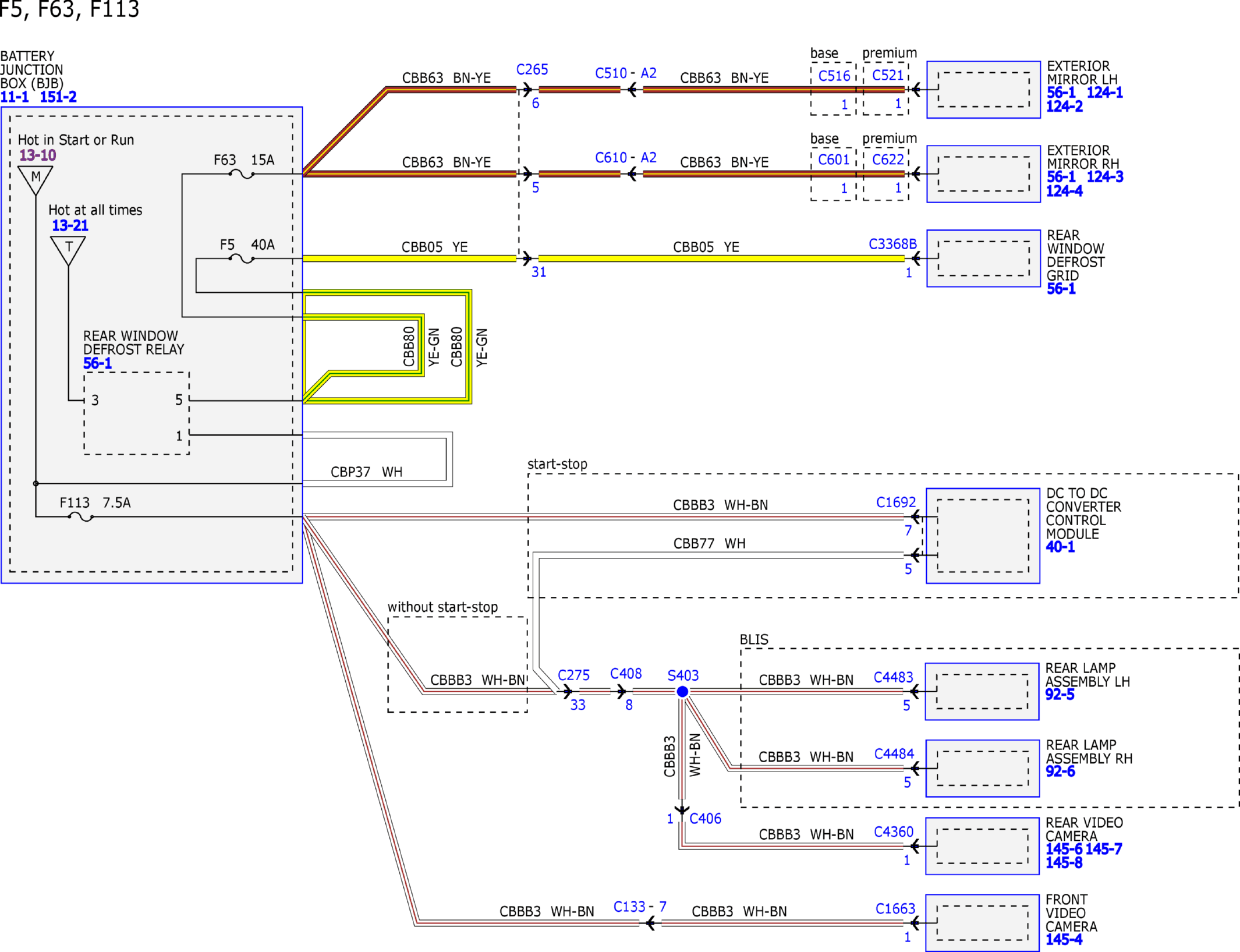Click the F113 7.5A fuse symbol
Image resolution: width=1240 pixels, height=952 pixels.
[80, 516]
